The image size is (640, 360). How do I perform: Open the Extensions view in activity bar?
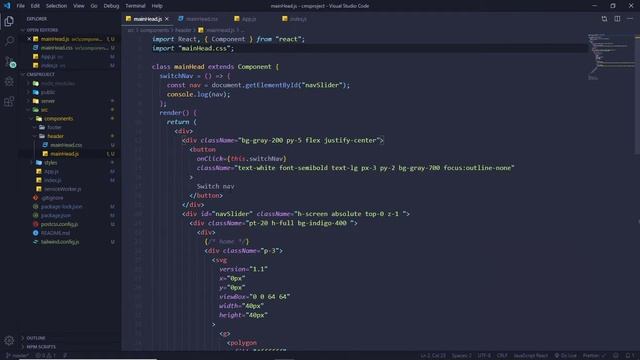(x=9, y=101)
